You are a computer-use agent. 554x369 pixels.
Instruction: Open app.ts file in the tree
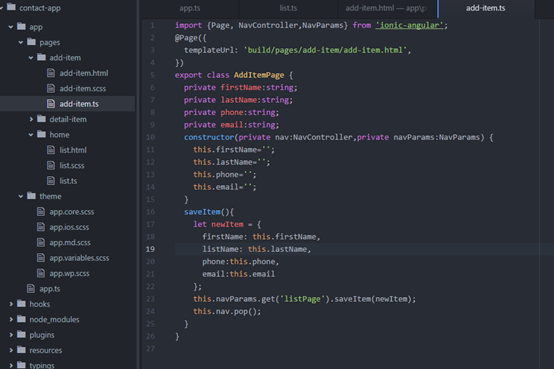[x=50, y=289]
